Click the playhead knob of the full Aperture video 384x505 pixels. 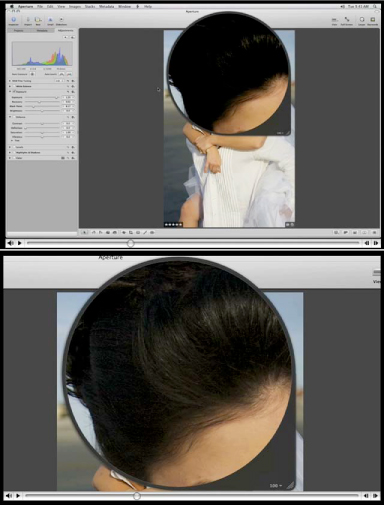131,243
